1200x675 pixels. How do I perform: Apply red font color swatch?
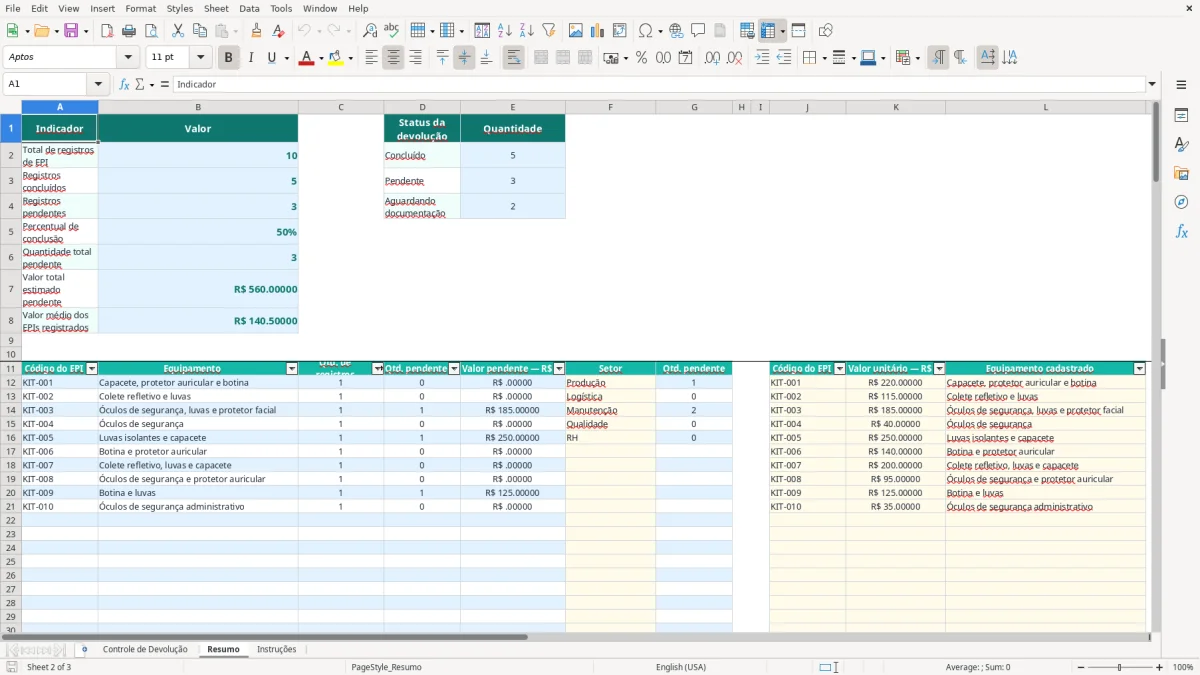coord(305,58)
